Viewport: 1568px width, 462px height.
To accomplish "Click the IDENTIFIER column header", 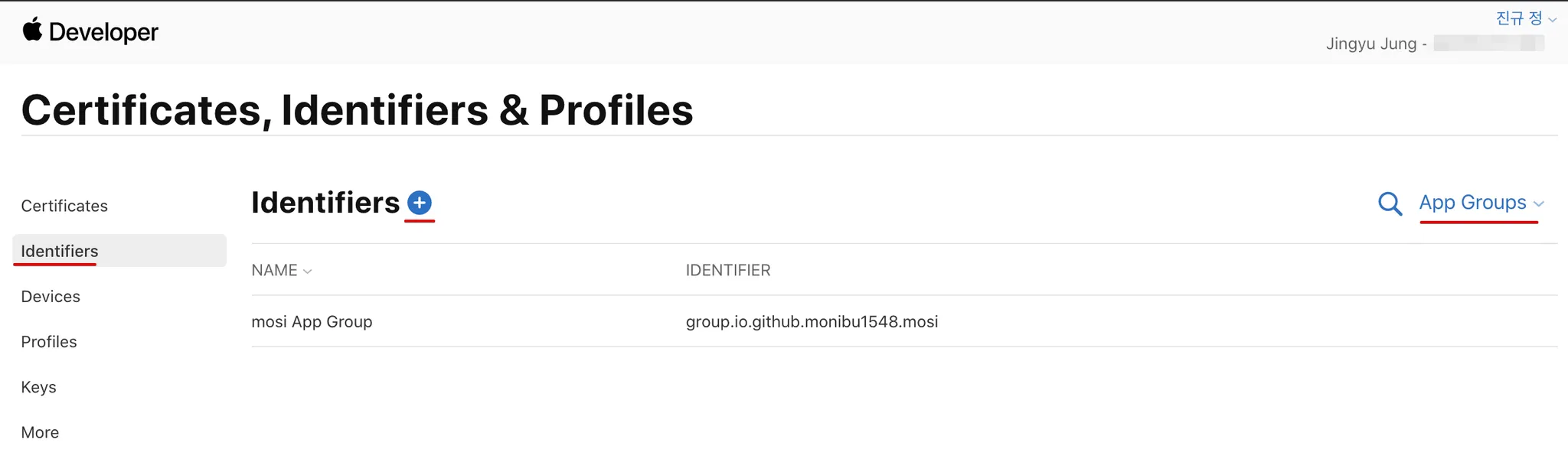I will (x=728, y=270).
